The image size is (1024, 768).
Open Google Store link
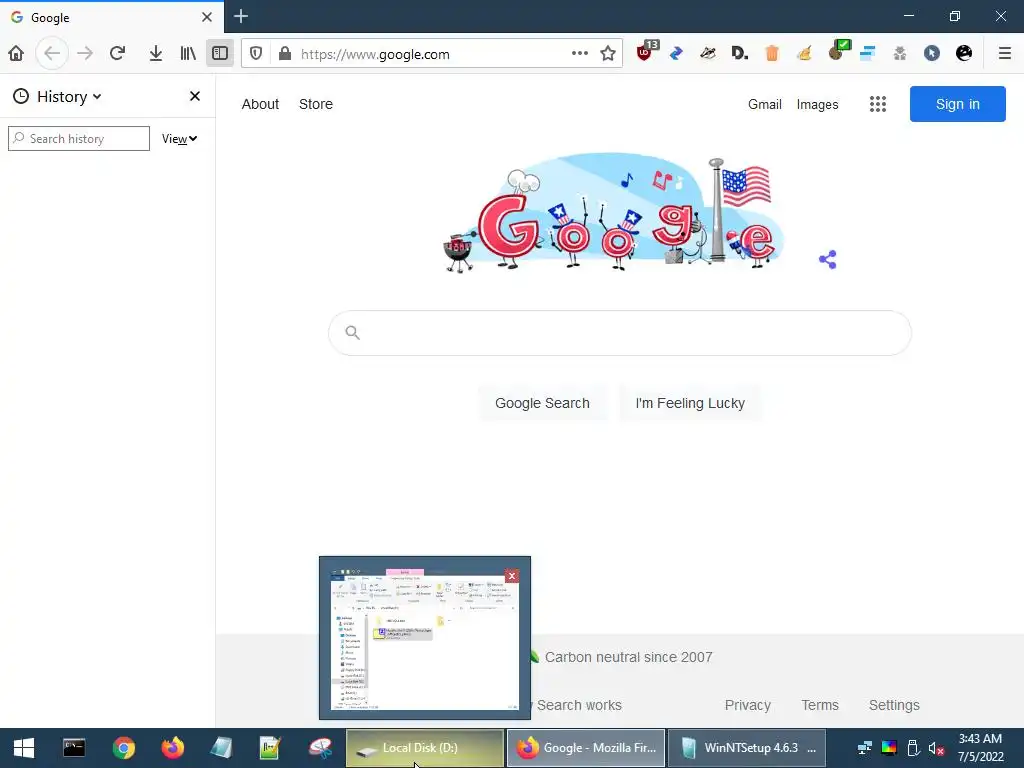pos(315,104)
